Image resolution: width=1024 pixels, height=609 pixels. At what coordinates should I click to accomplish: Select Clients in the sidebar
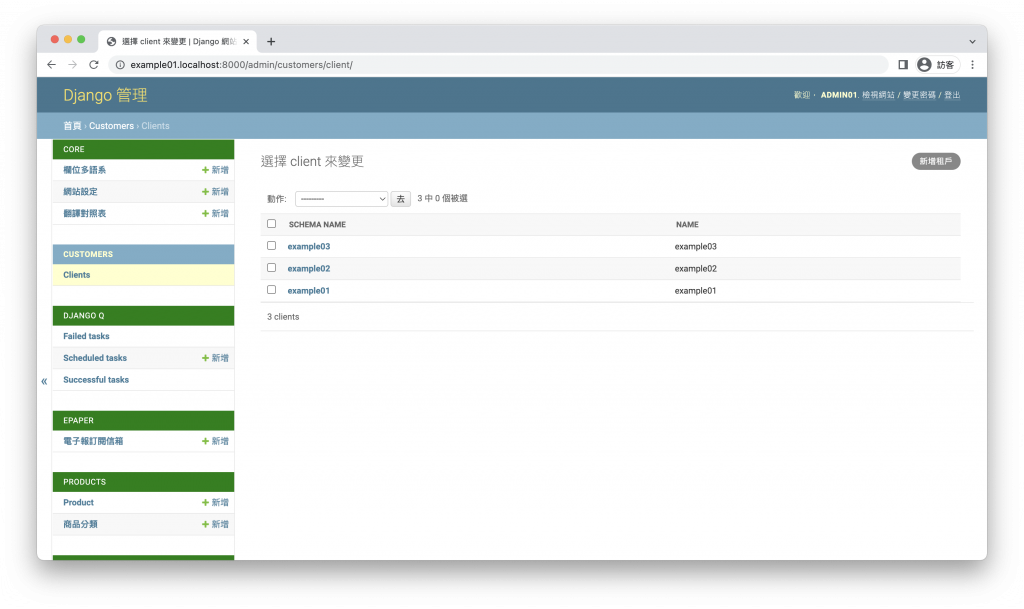click(x=76, y=275)
